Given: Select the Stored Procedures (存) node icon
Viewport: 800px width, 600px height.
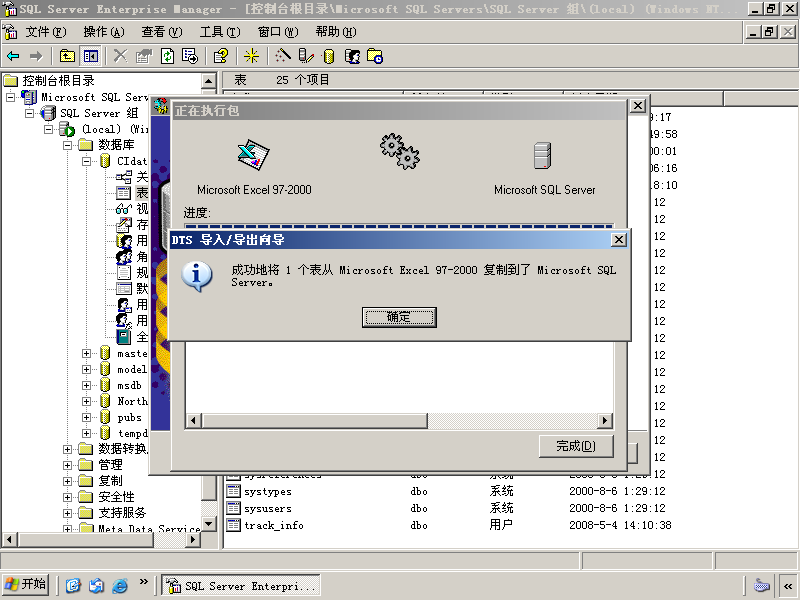Looking at the screenshot, I should 124,224.
